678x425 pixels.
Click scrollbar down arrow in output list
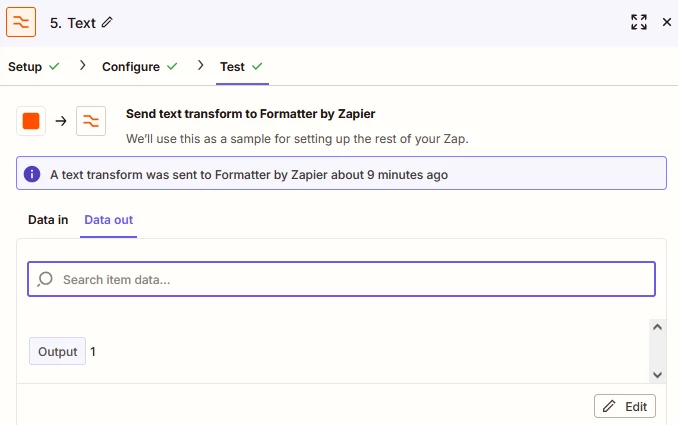(x=657, y=375)
